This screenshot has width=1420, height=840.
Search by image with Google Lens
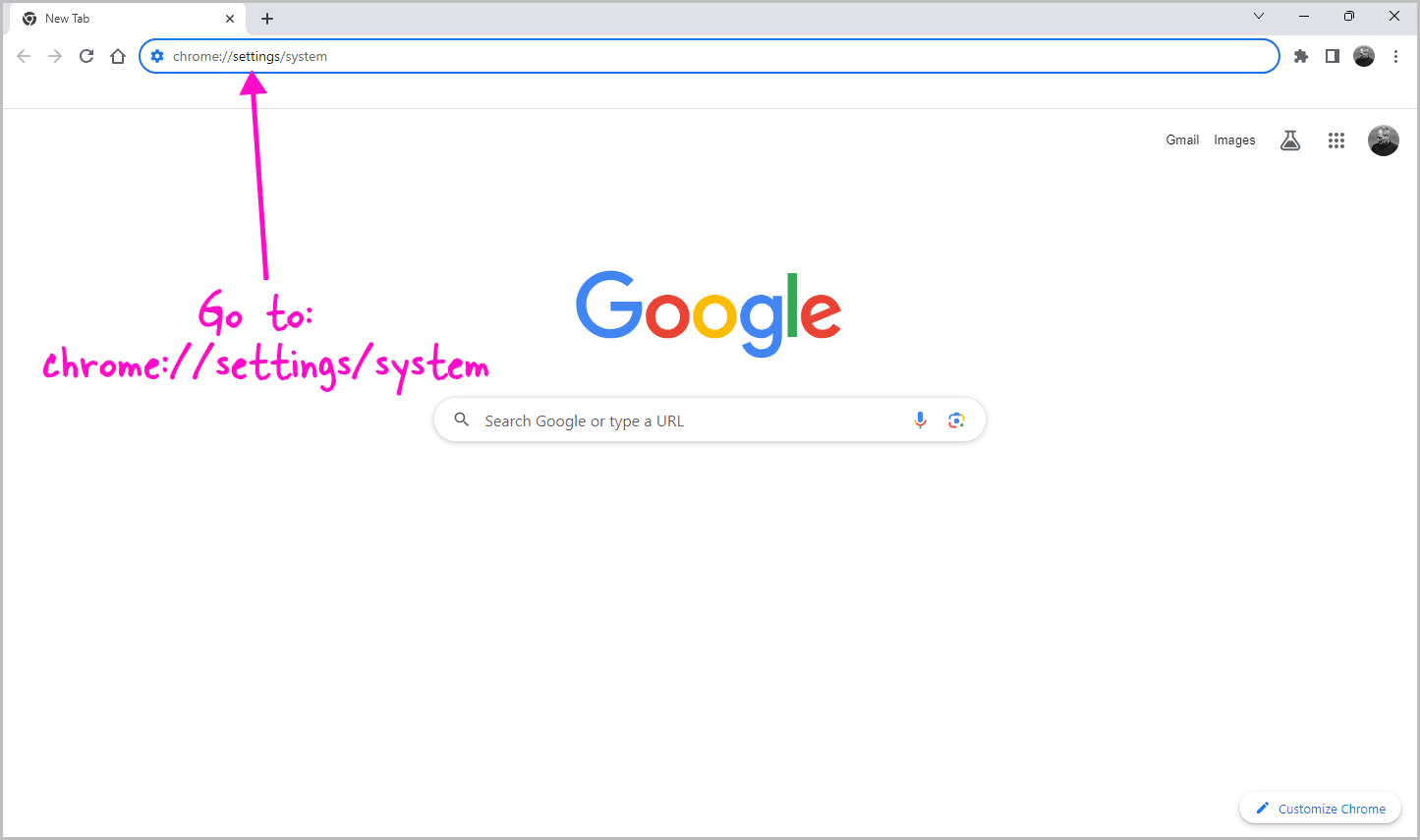click(x=956, y=420)
